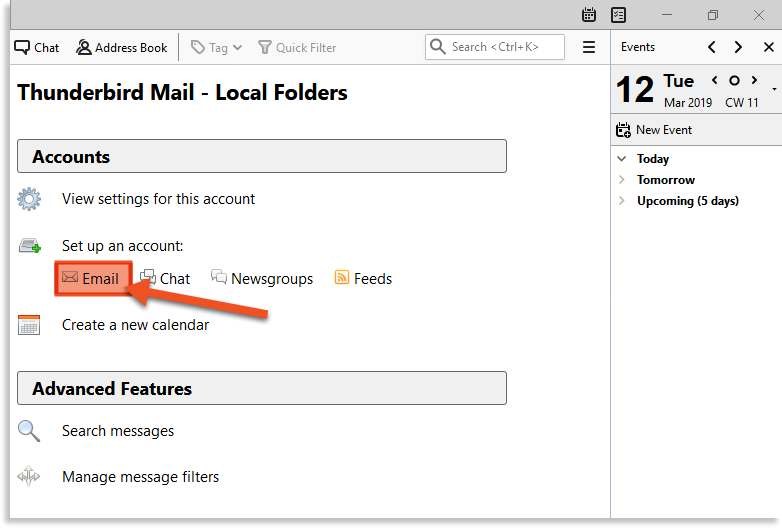Expand the Tomorrow section
Image resolution: width=782 pixels, height=528 pixels.
[x=622, y=180]
